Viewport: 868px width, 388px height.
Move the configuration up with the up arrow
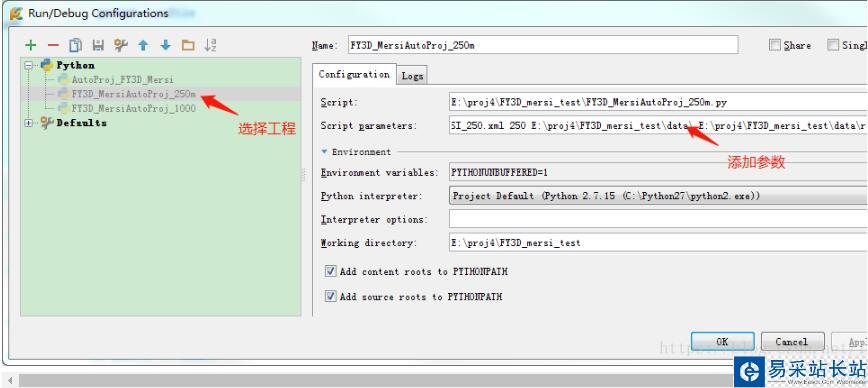coord(143,45)
